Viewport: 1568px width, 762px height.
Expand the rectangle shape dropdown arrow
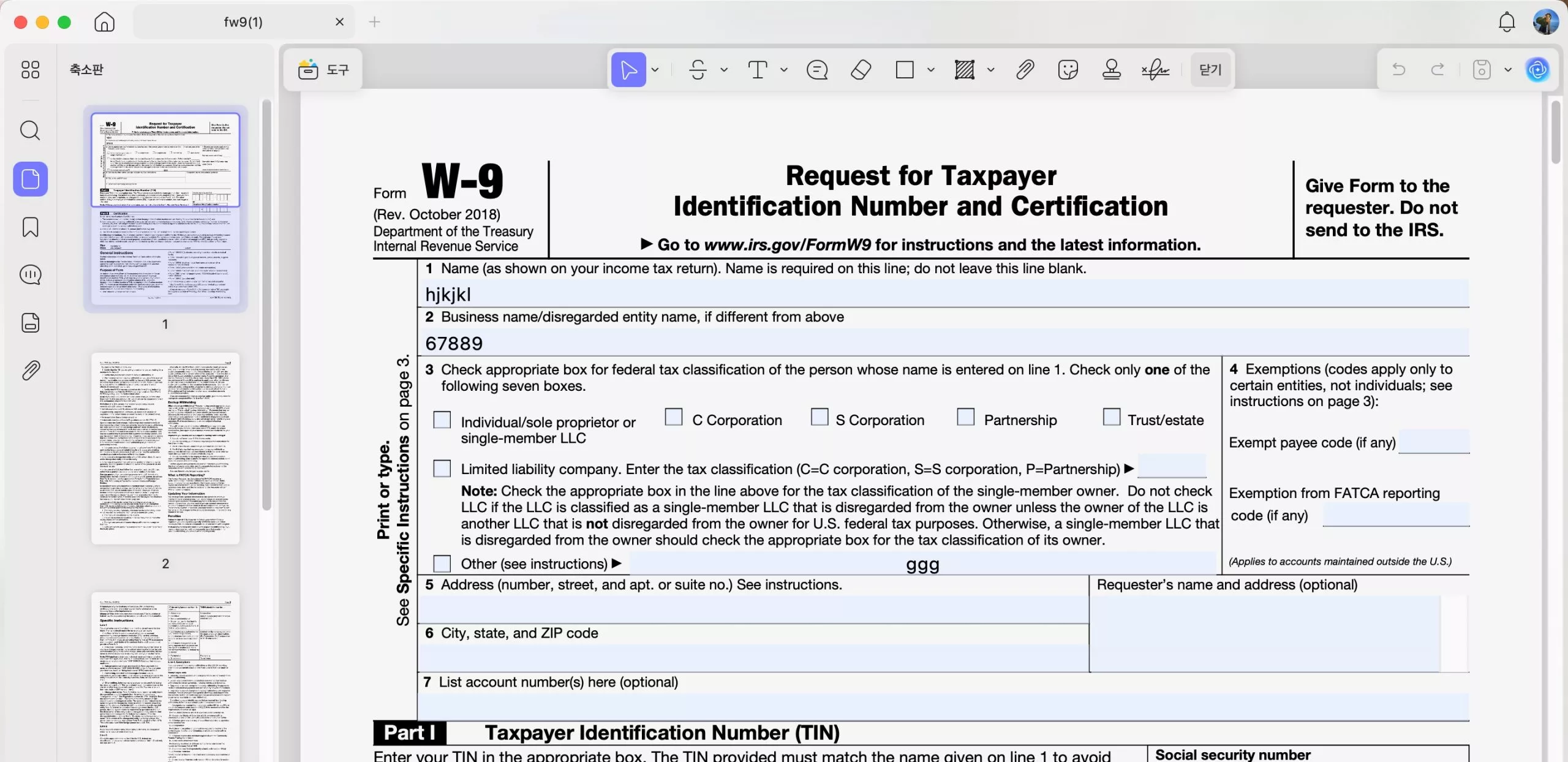tap(931, 70)
